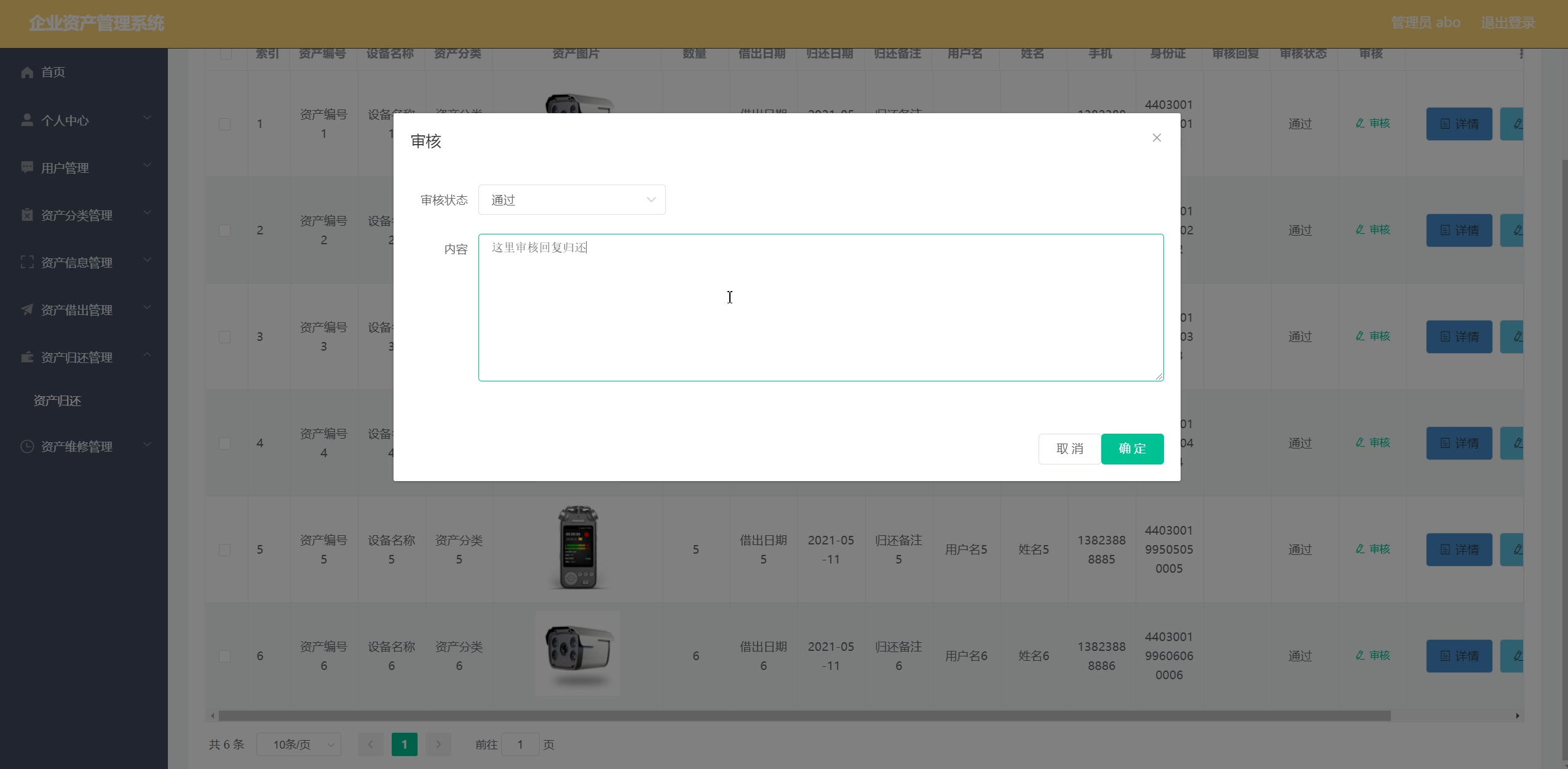
Task: Click 退出登录 in the top bar
Action: click(x=1507, y=22)
